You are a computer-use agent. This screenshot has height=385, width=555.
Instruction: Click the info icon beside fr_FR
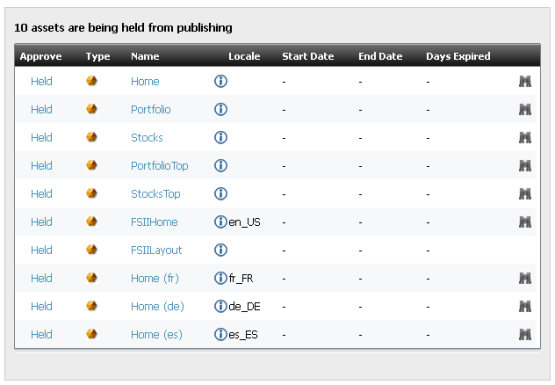[221, 278]
